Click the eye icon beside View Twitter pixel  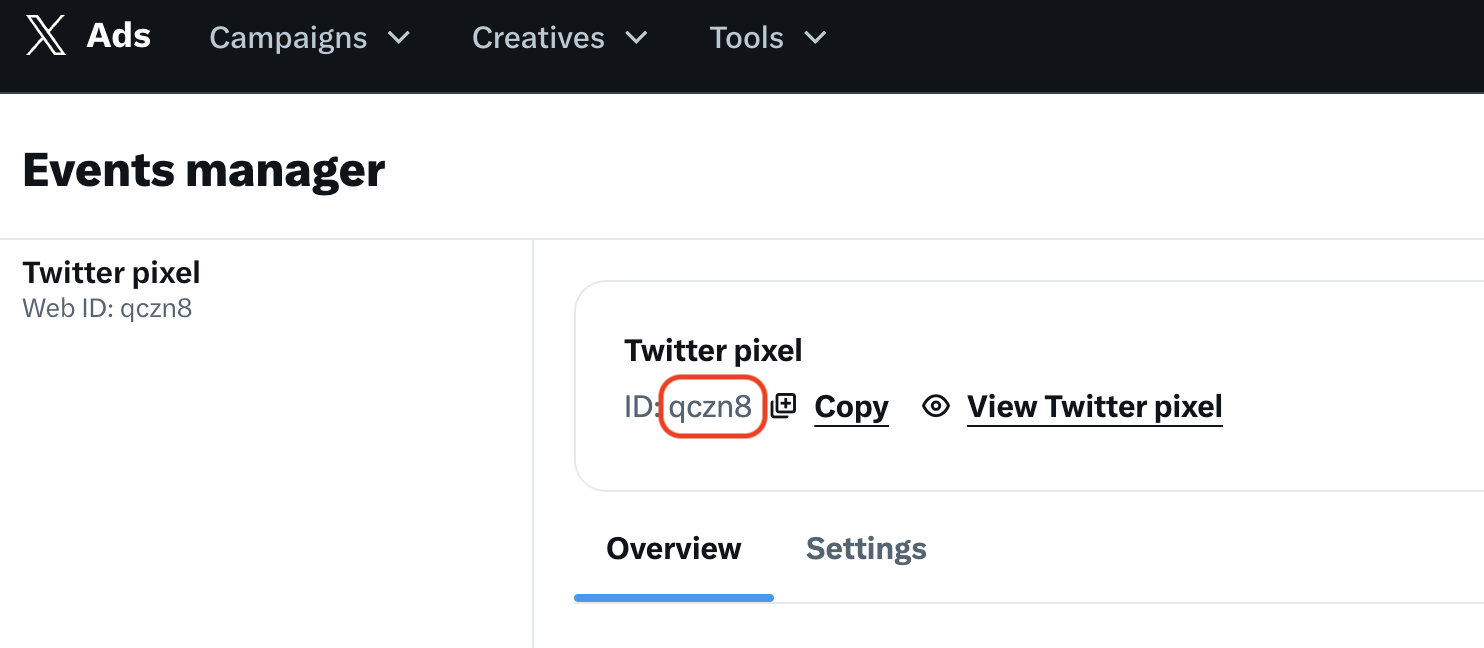click(936, 406)
